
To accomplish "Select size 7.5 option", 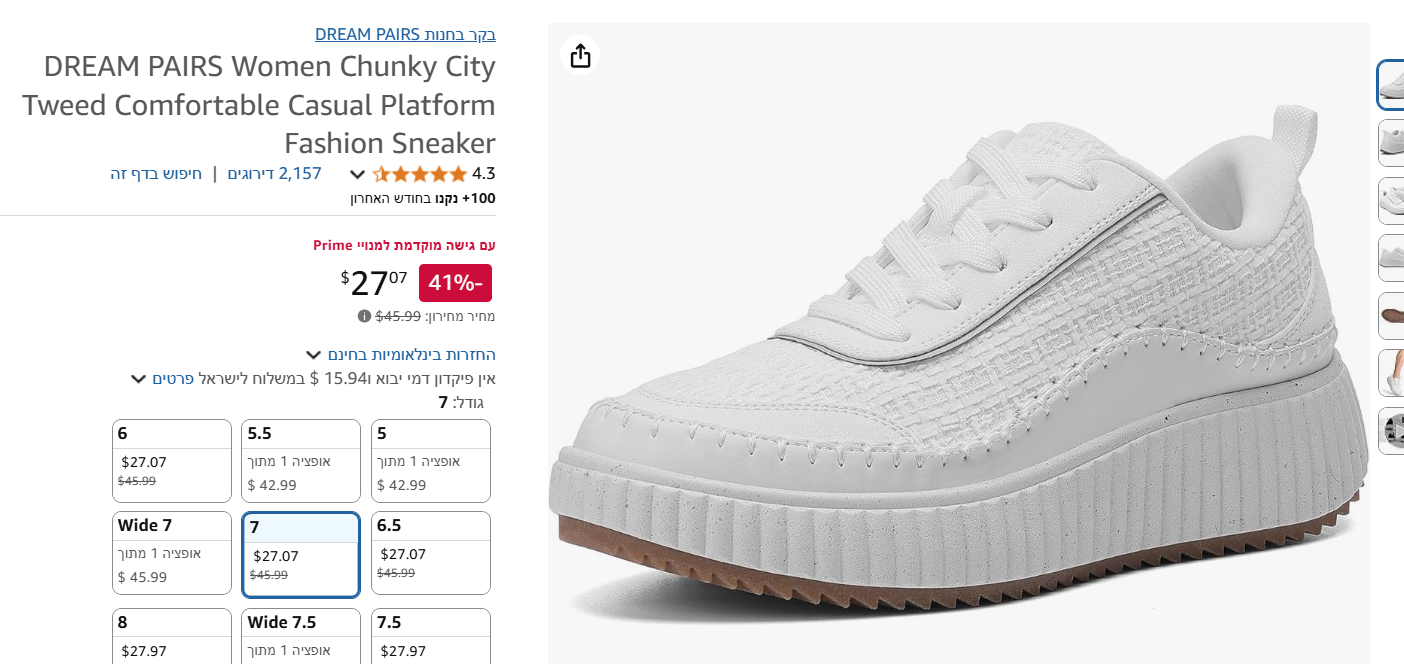I will tap(431, 636).
